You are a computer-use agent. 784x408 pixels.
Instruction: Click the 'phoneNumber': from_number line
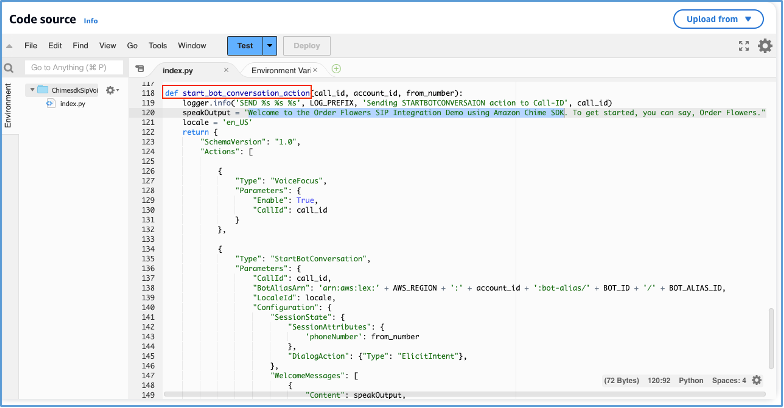coord(362,336)
